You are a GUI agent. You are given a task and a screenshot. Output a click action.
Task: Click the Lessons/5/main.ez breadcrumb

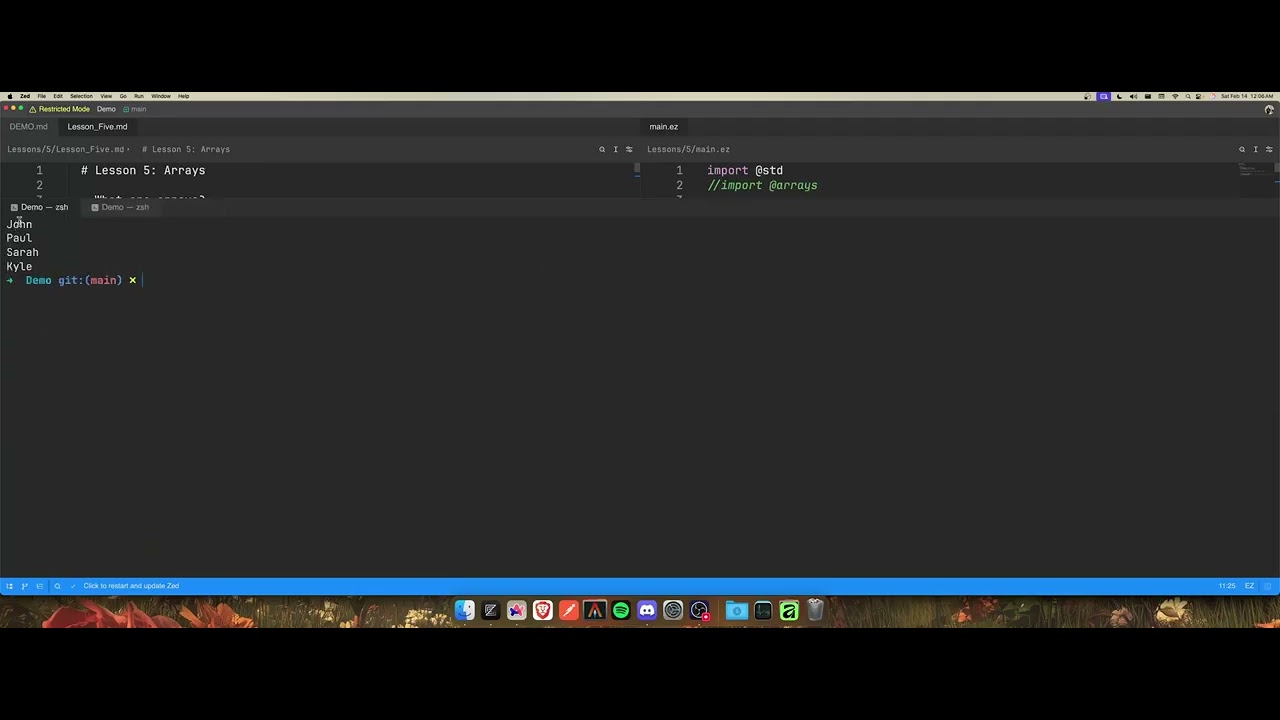point(688,149)
